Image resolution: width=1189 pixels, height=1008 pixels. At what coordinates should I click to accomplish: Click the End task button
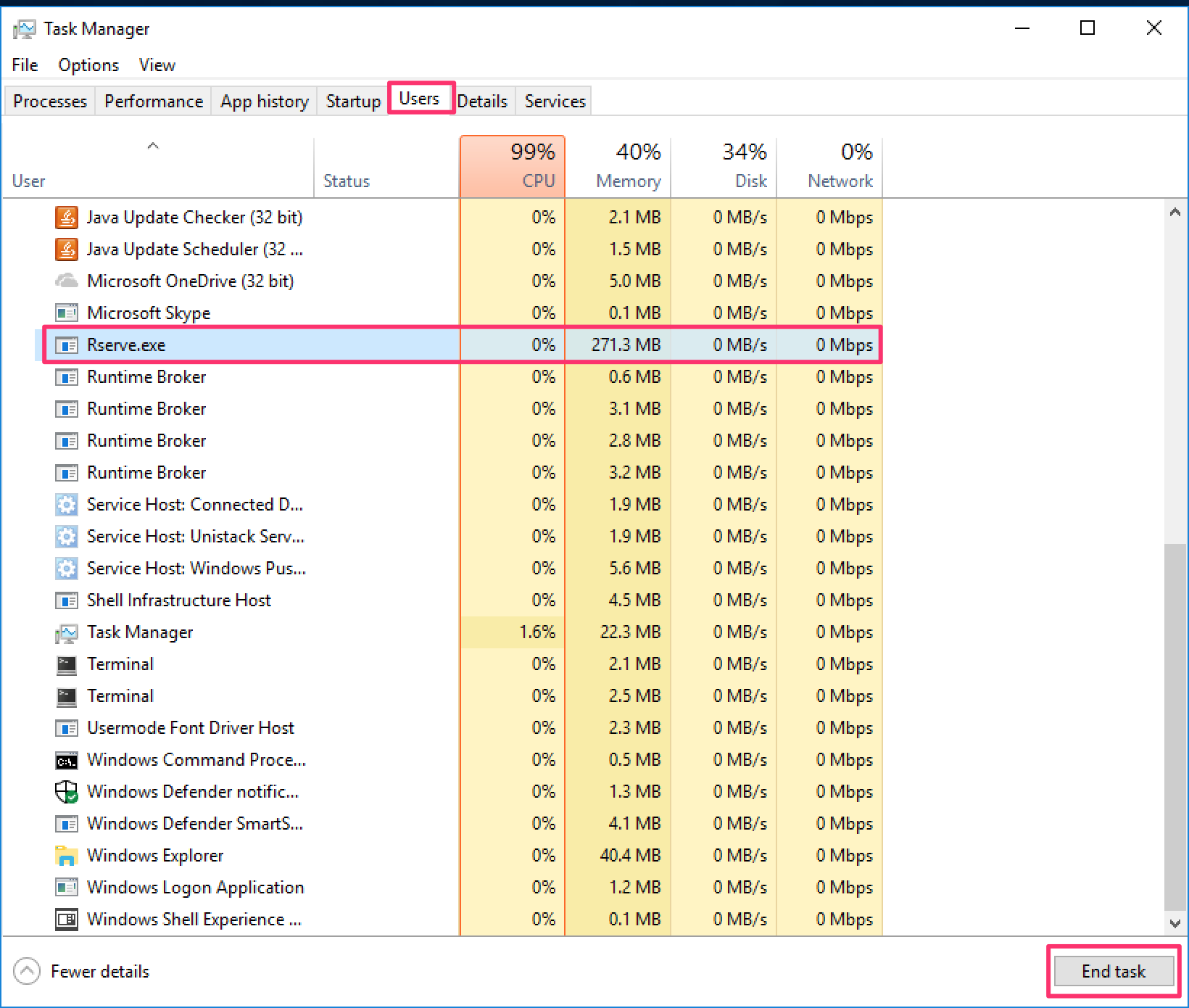point(1114,972)
